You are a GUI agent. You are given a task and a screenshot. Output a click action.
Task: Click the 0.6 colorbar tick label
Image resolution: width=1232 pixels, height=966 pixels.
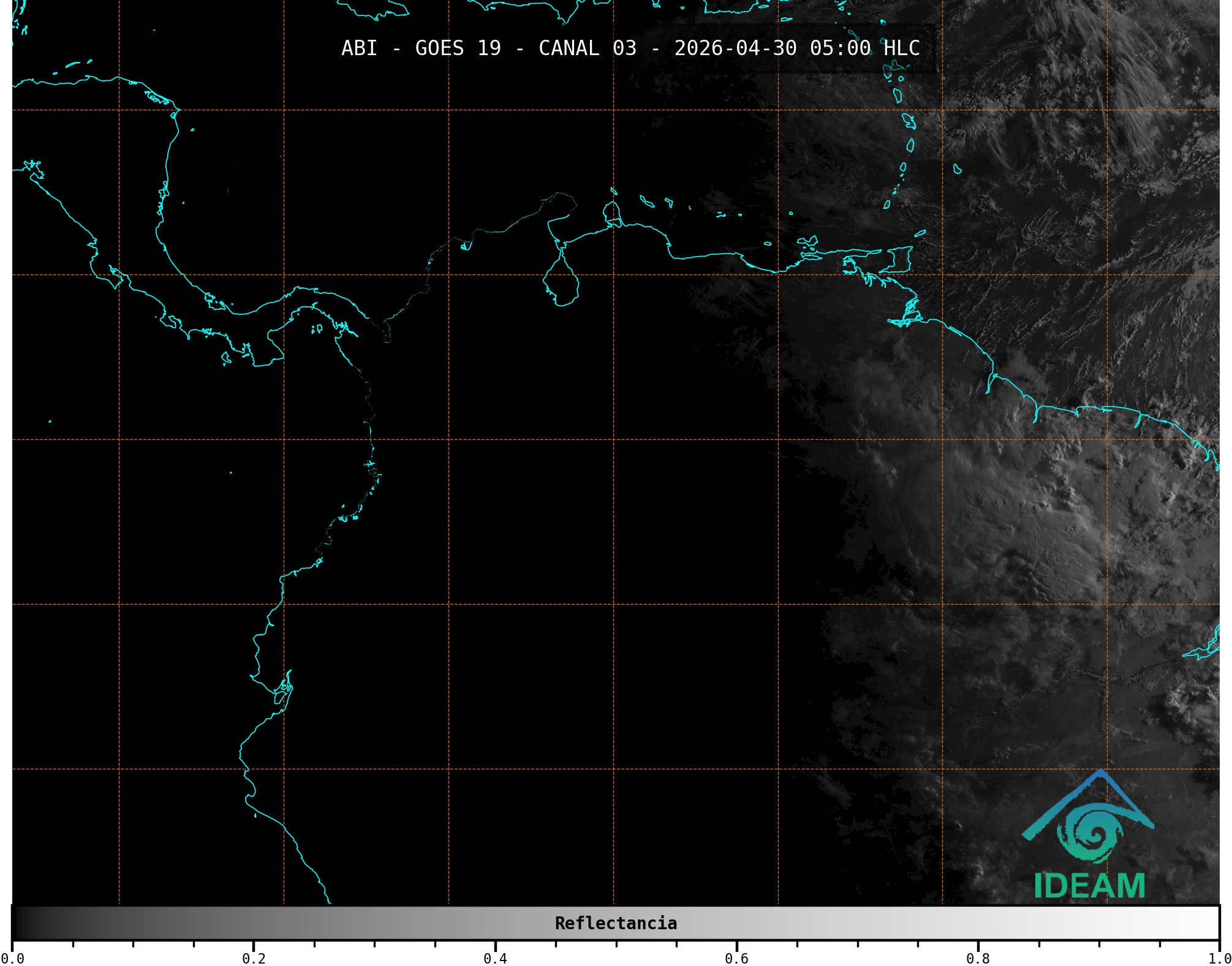pos(736,958)
